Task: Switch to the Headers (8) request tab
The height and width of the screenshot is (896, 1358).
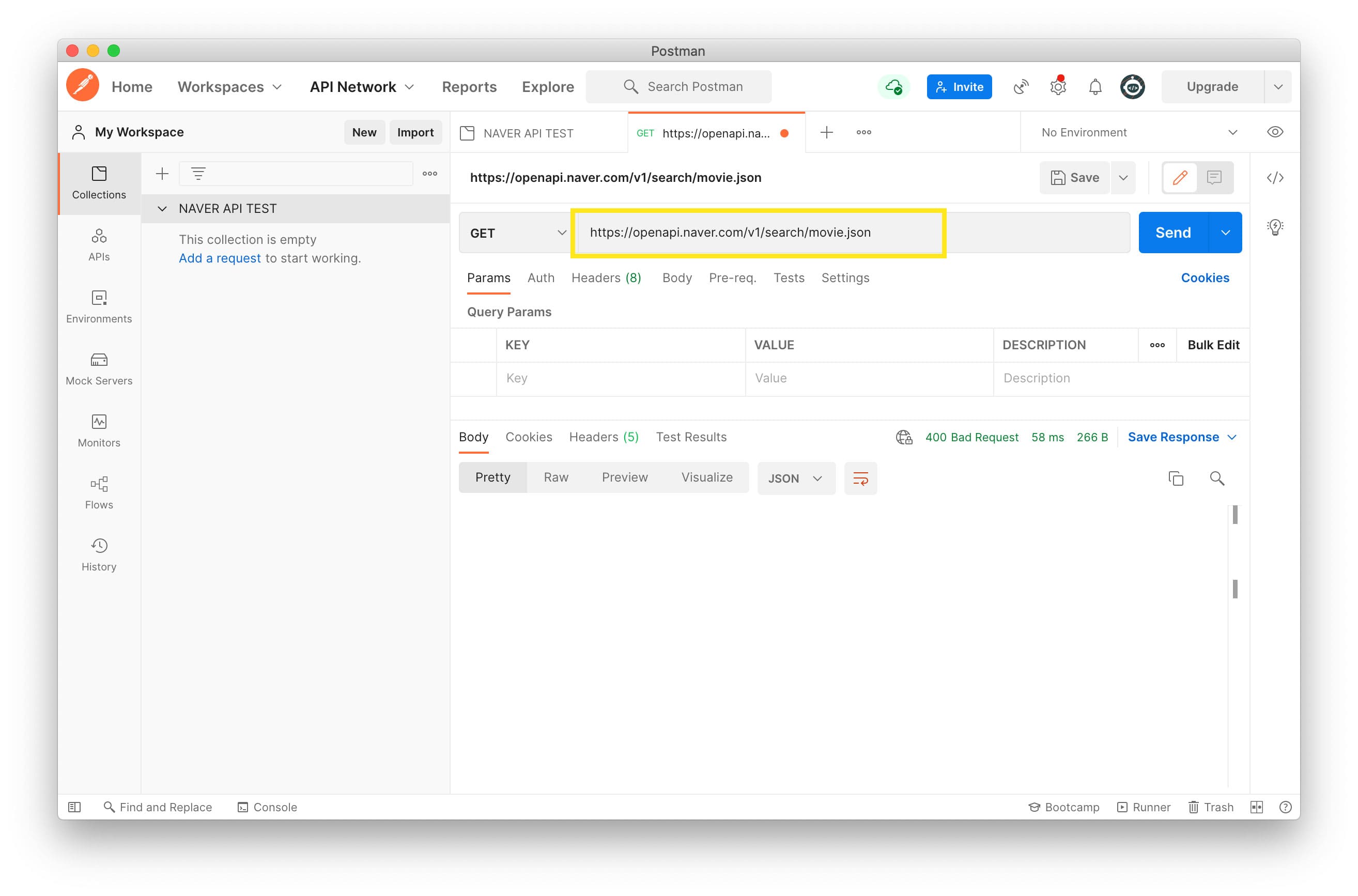Action: point(606,277)
